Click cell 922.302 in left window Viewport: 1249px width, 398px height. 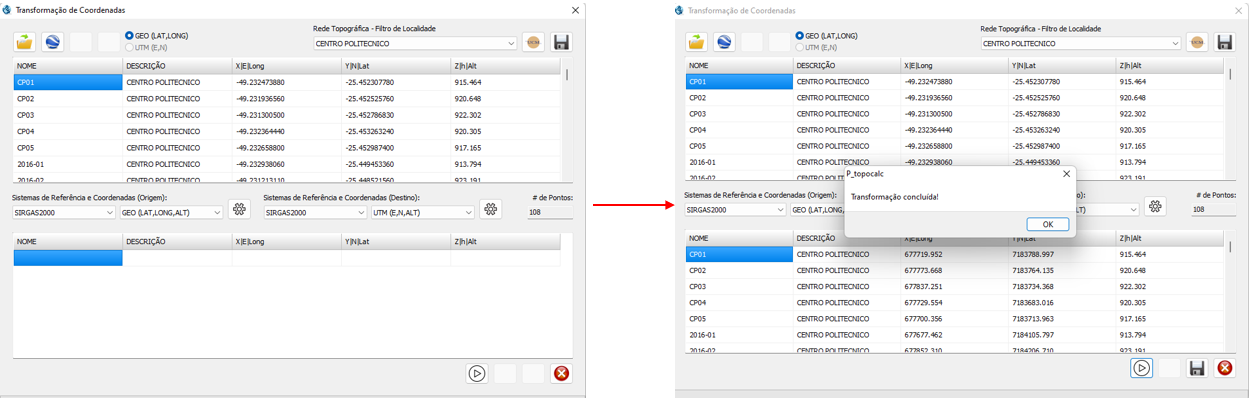coord(505,115)
